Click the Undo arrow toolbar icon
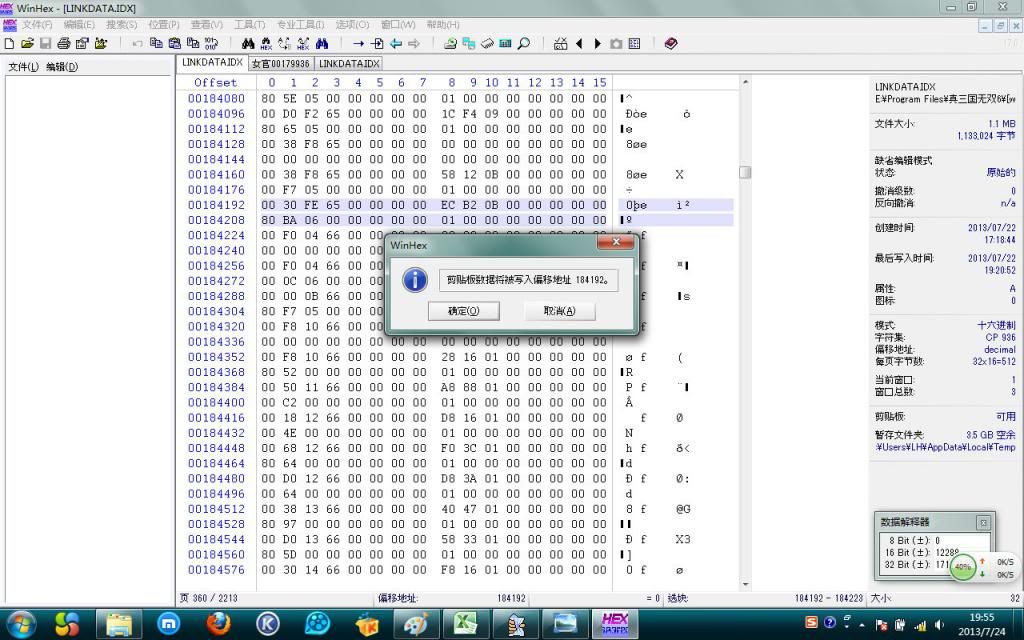 pyautogui.click(x=138, y=44)
